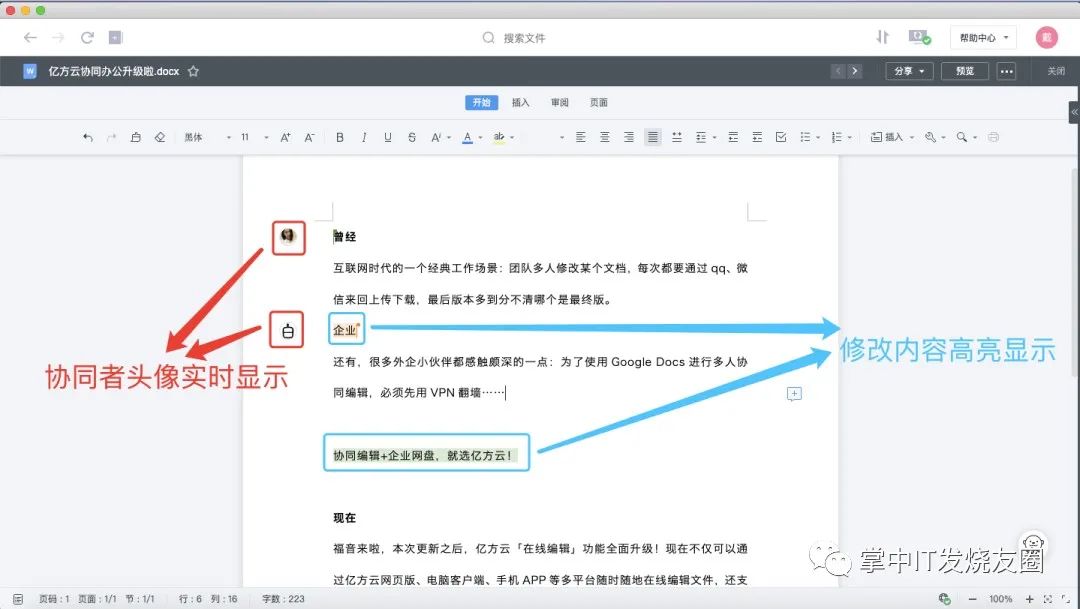Open the highlight color dropdown arrow

(x=512, y=138)
